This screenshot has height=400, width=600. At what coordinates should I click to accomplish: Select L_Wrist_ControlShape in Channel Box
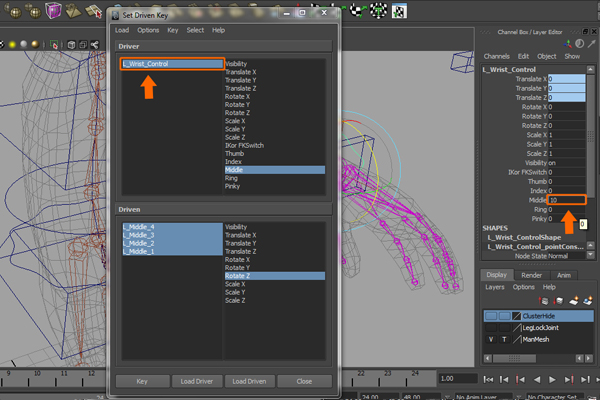tap(524, 237)
